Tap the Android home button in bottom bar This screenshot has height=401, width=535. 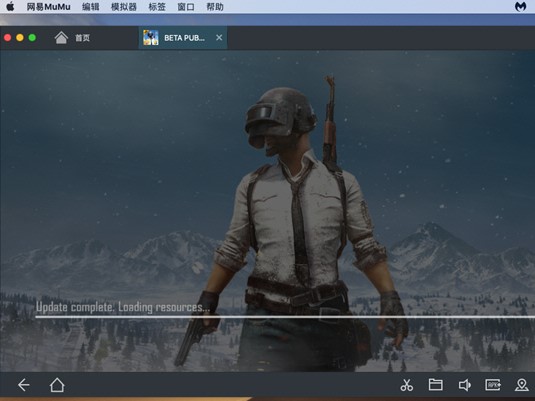point(57,385)
